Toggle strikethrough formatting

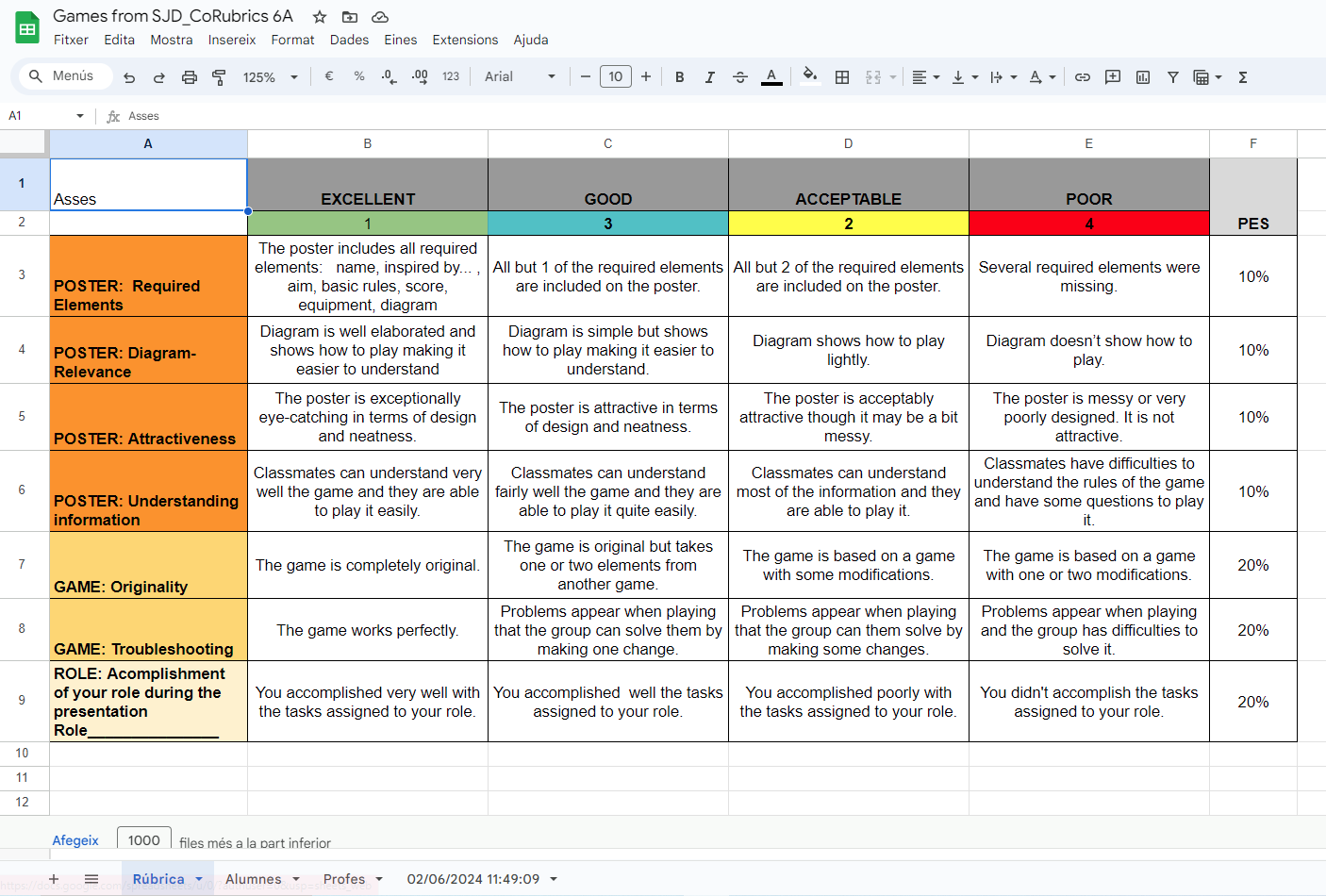tap(740, 77)
